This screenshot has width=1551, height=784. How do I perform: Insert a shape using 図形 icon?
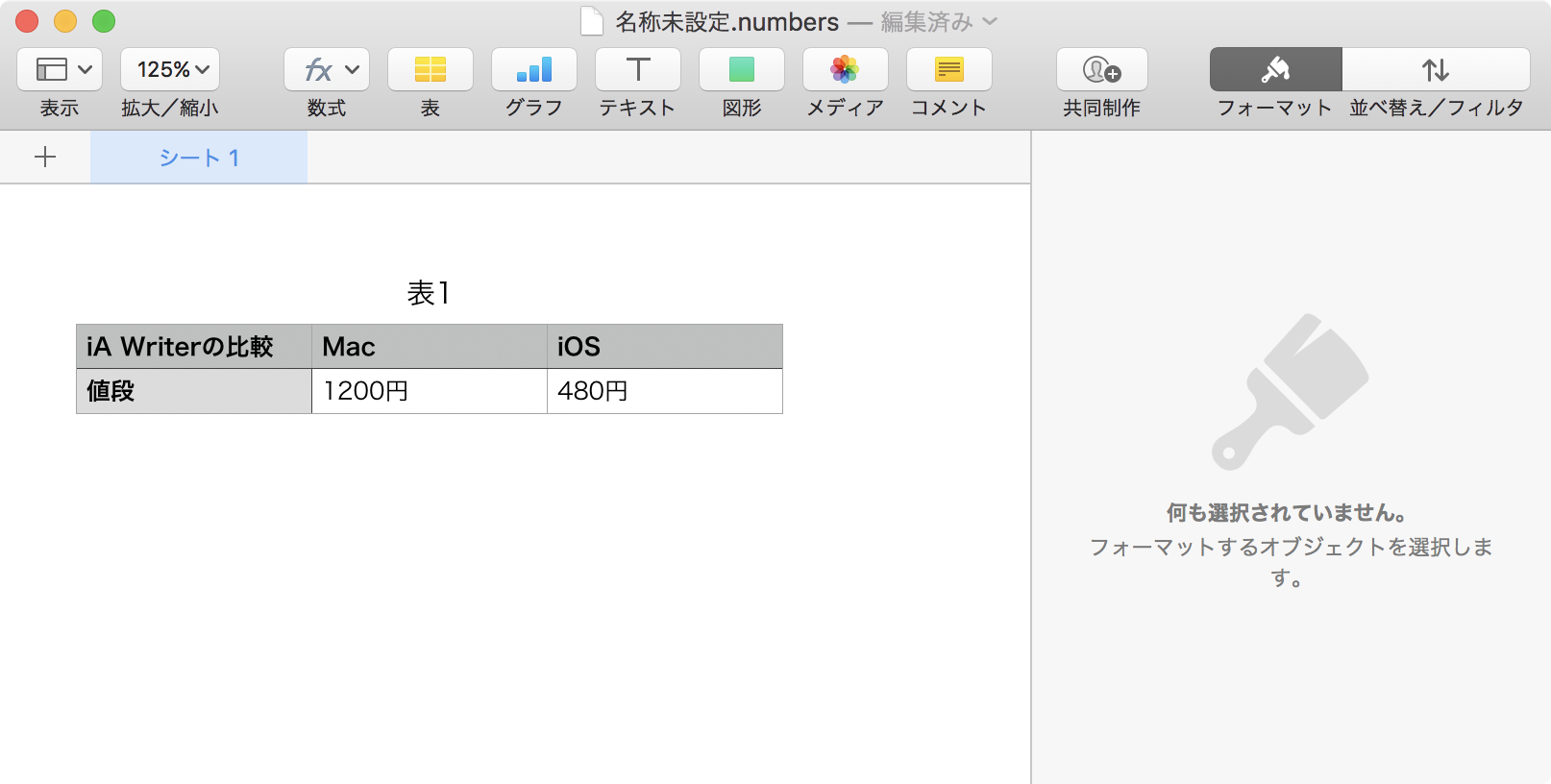point(742,70)
